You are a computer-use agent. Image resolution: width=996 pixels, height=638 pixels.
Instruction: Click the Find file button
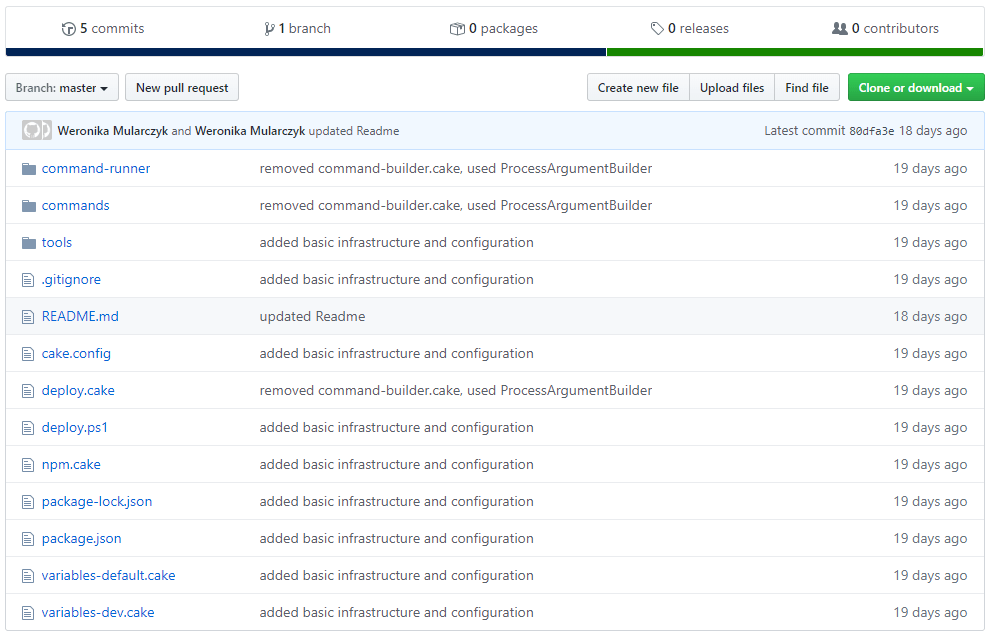point(807,88)
